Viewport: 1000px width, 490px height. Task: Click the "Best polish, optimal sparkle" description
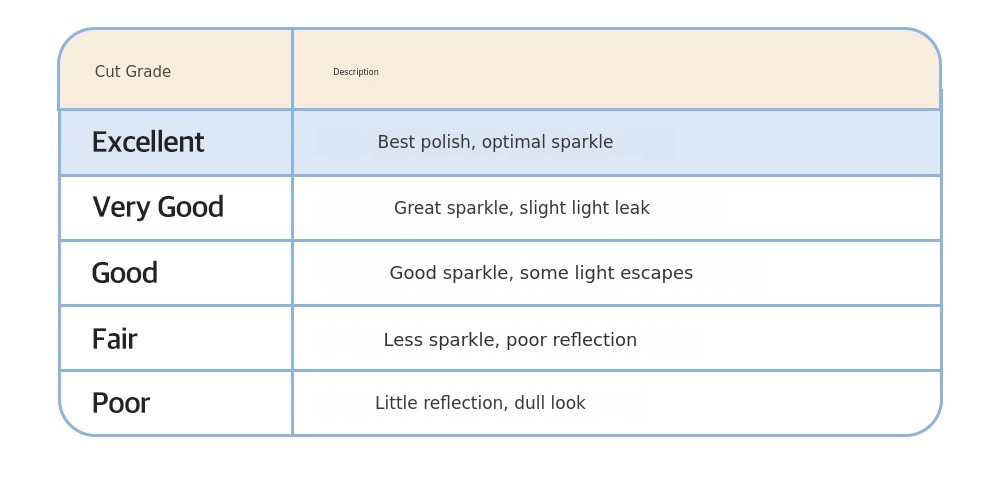tap(495, 143)
